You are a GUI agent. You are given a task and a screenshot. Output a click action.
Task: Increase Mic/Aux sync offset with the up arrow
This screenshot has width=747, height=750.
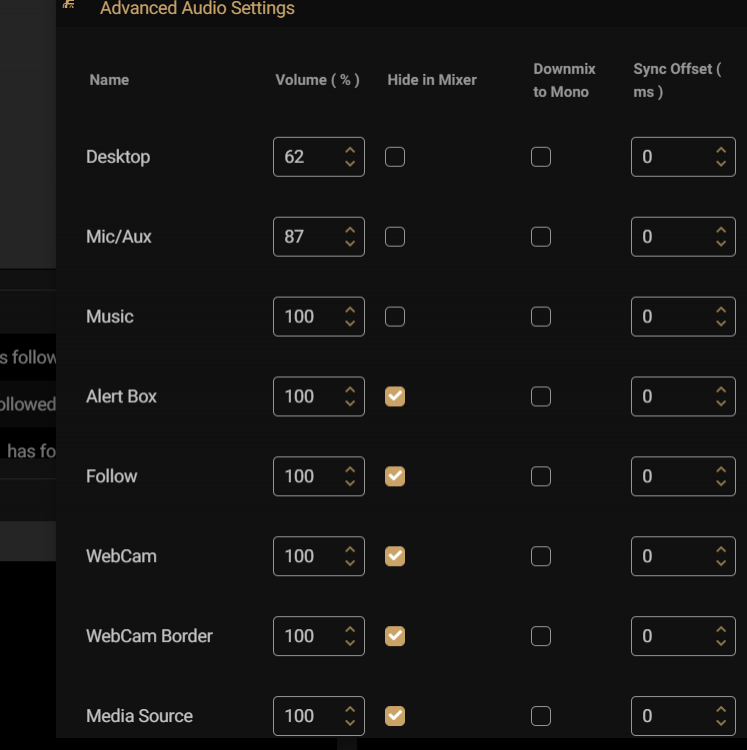pos(721,231)
